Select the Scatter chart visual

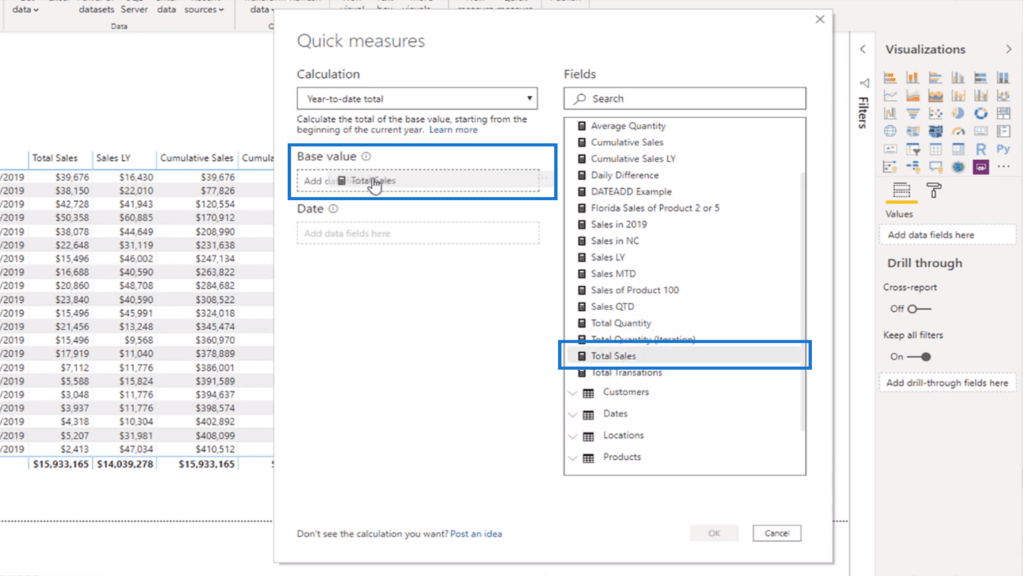pos(935,114)
